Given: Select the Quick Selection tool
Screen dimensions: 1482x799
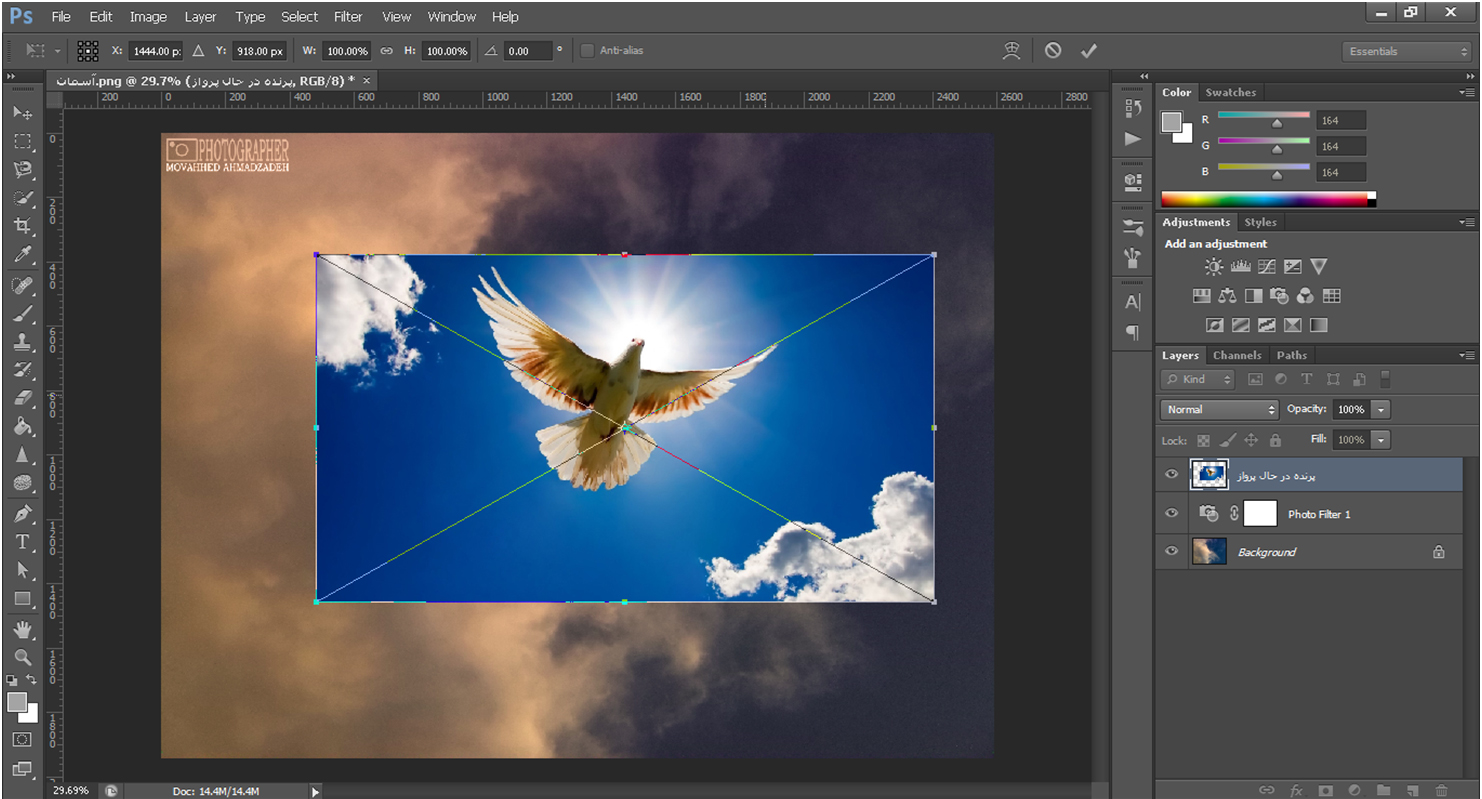Looking at the screenshot, I should pyautogui.click(x=23, y=198).
